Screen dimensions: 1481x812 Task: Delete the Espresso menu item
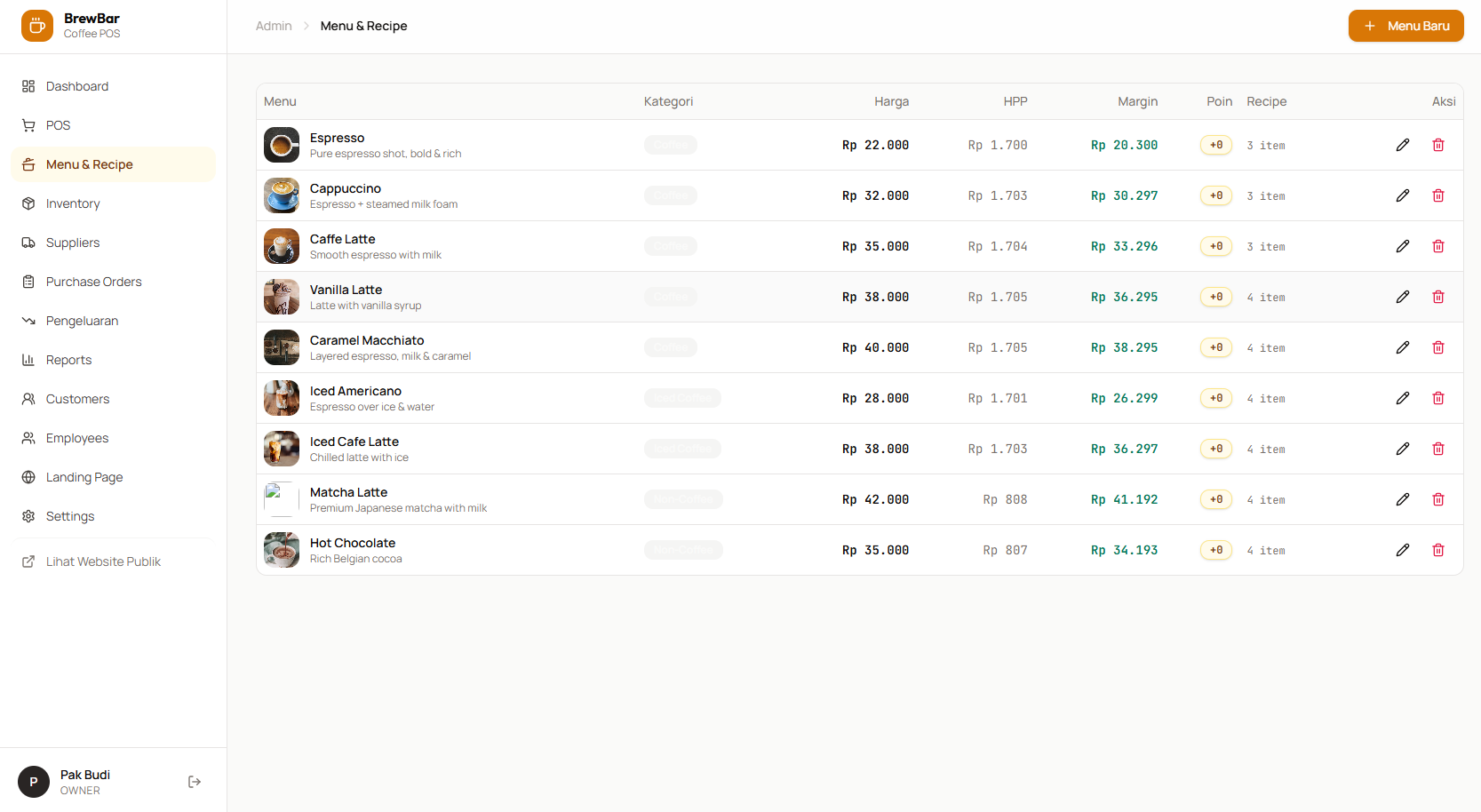pos(1438,145)
